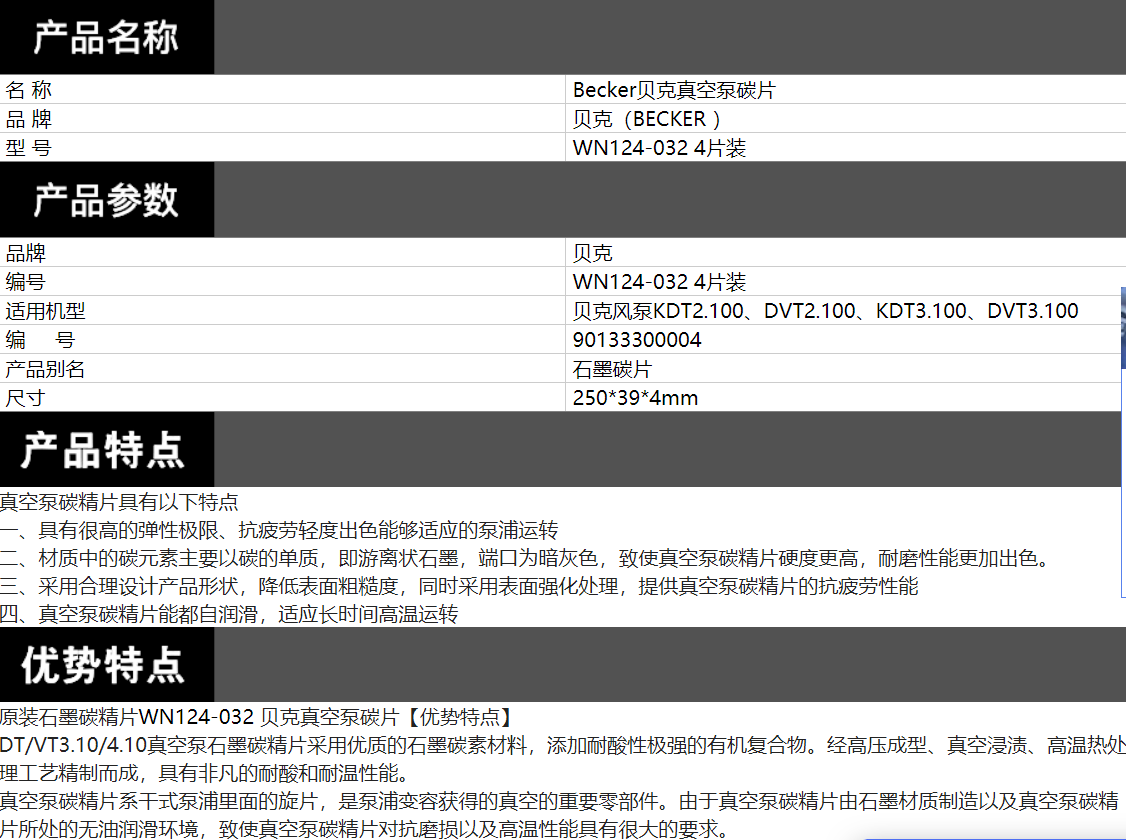Click the 产品名称 section header
This screenshot has width=1126, height=840.
pos(106,37)
